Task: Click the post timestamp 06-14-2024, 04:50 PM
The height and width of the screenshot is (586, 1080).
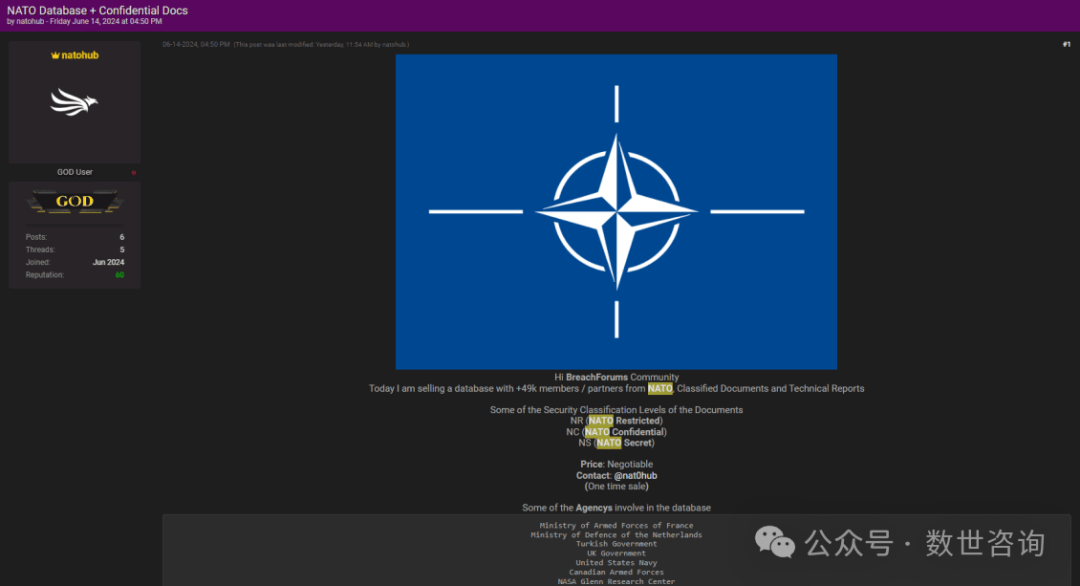Action: (196, 44)
